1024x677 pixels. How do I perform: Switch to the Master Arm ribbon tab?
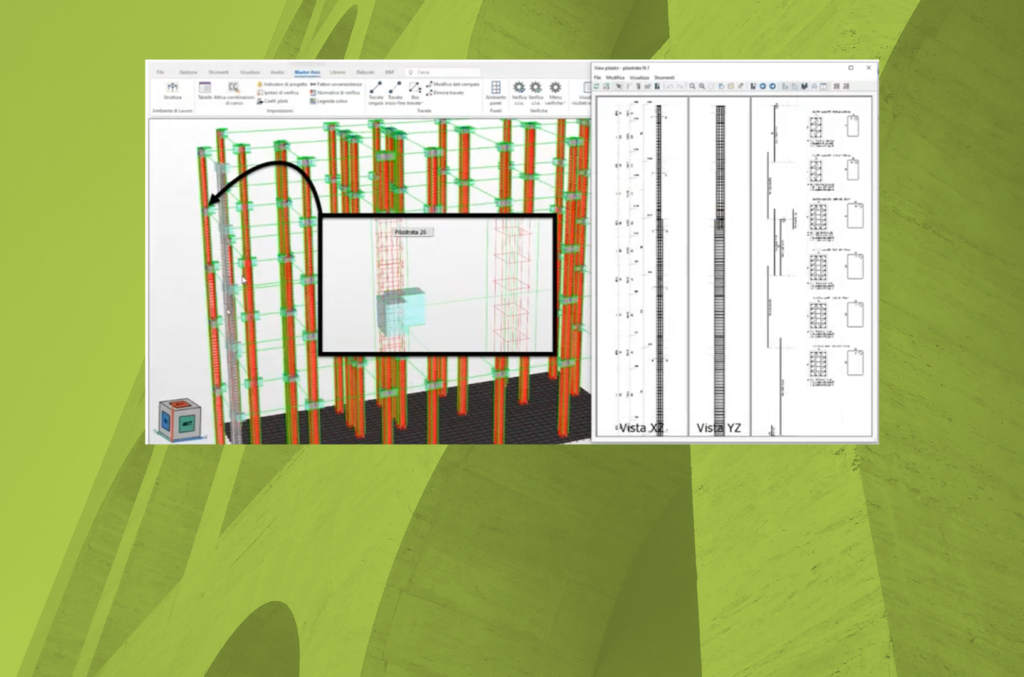tap(307, 72)
